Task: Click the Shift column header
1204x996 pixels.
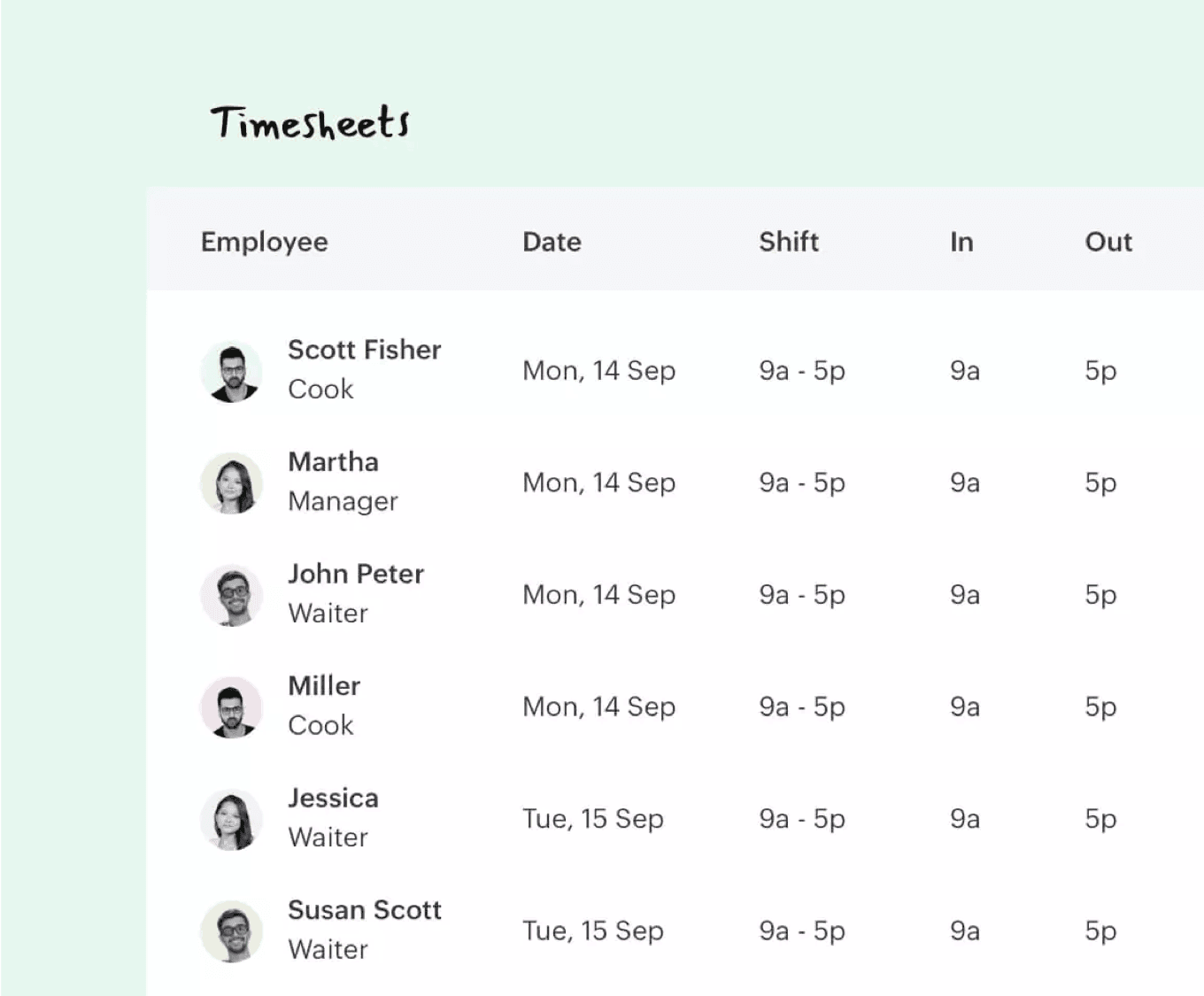Action: 789,242
